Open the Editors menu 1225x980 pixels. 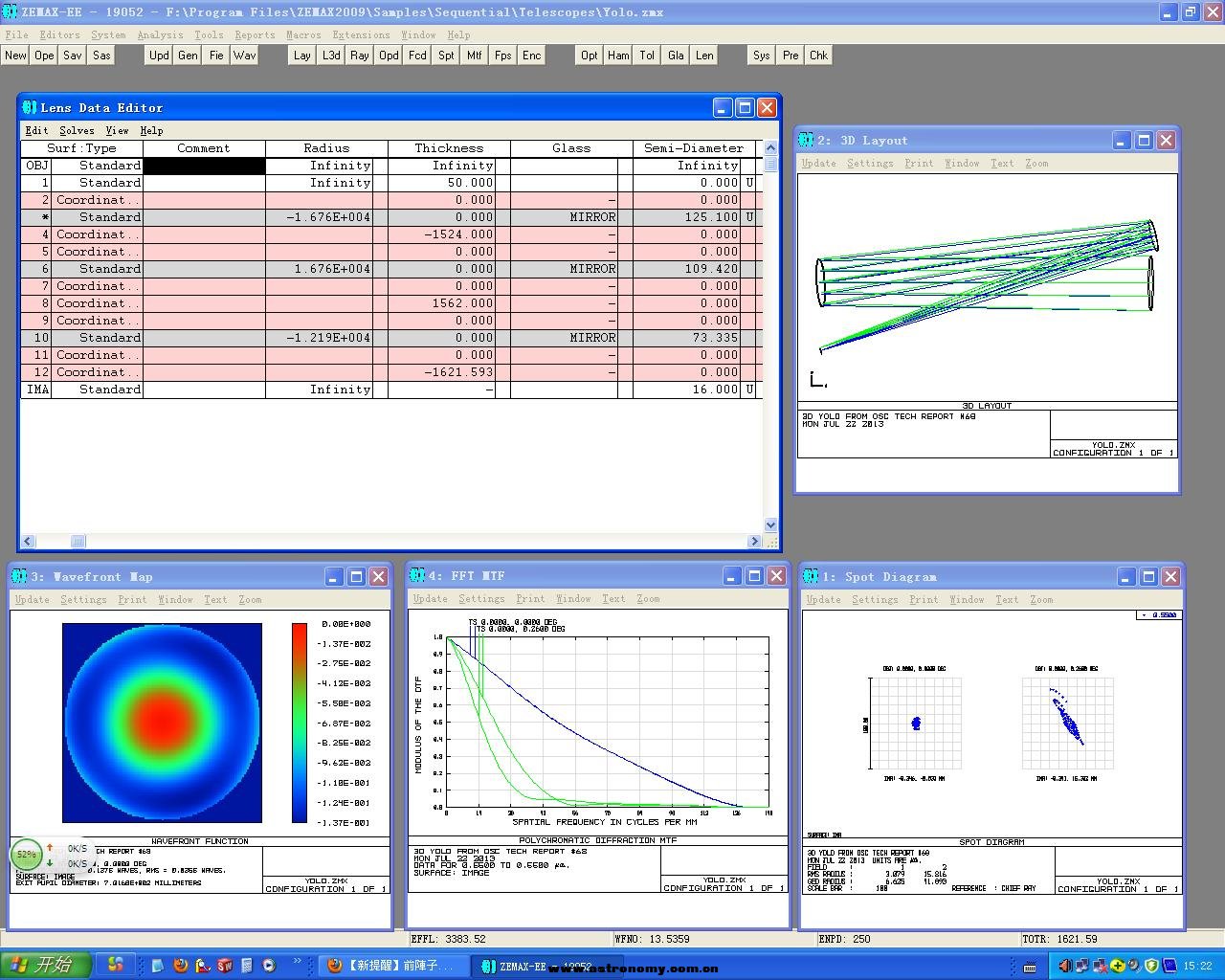point(59,34)
